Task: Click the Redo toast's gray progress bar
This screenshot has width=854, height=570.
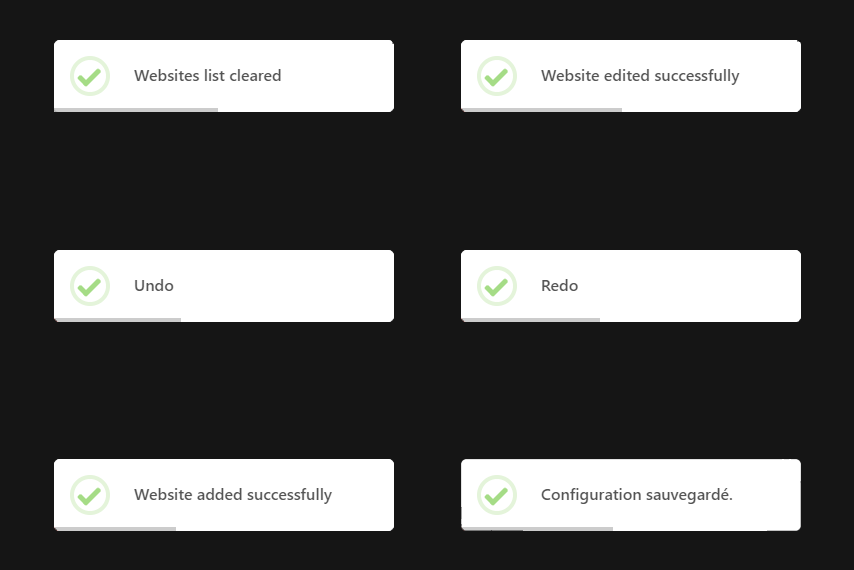Action: click(531, 319)
